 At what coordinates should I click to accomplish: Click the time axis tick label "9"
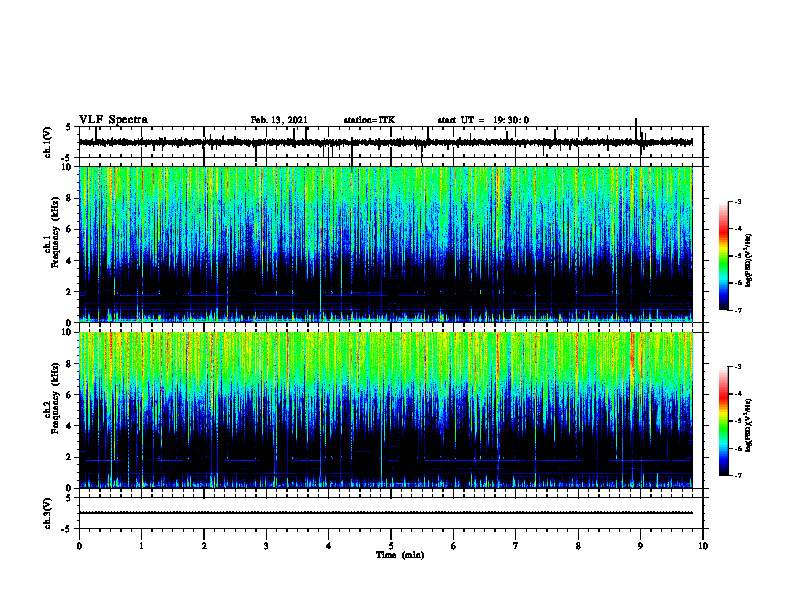coord(640,546)
